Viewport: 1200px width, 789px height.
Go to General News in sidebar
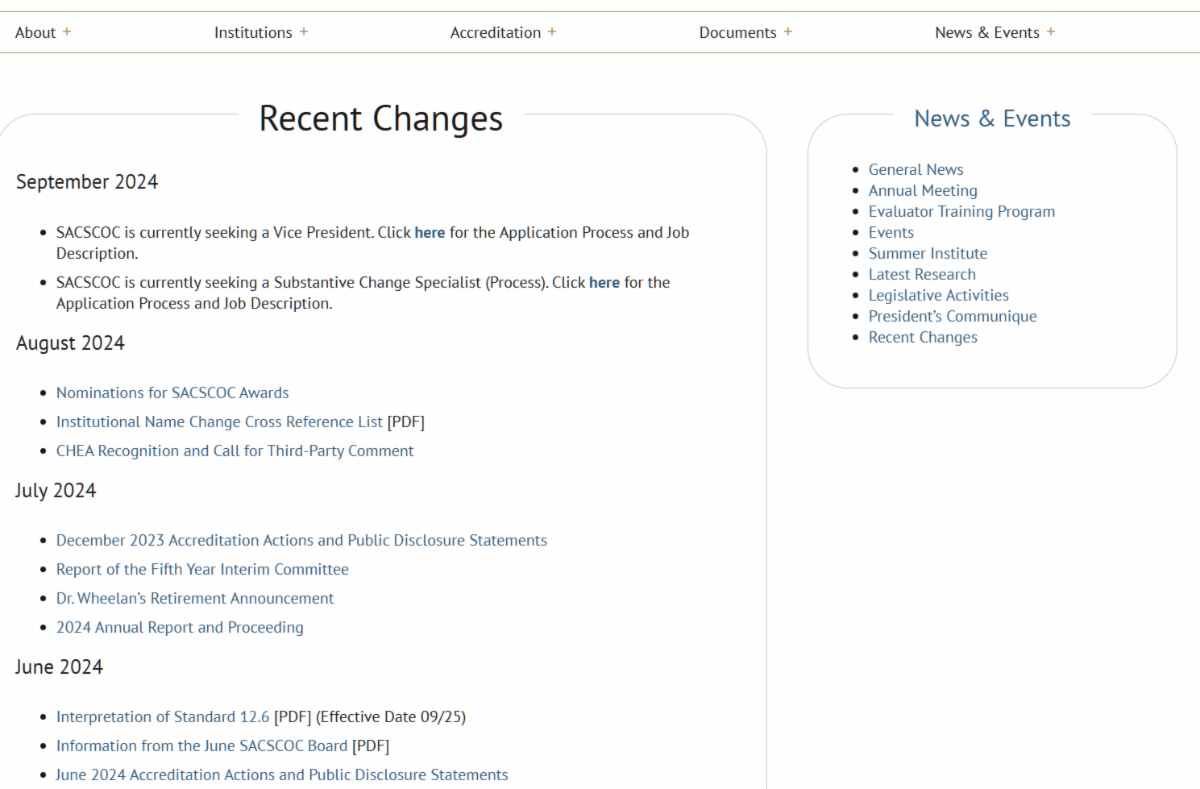(x=916, y=170)
